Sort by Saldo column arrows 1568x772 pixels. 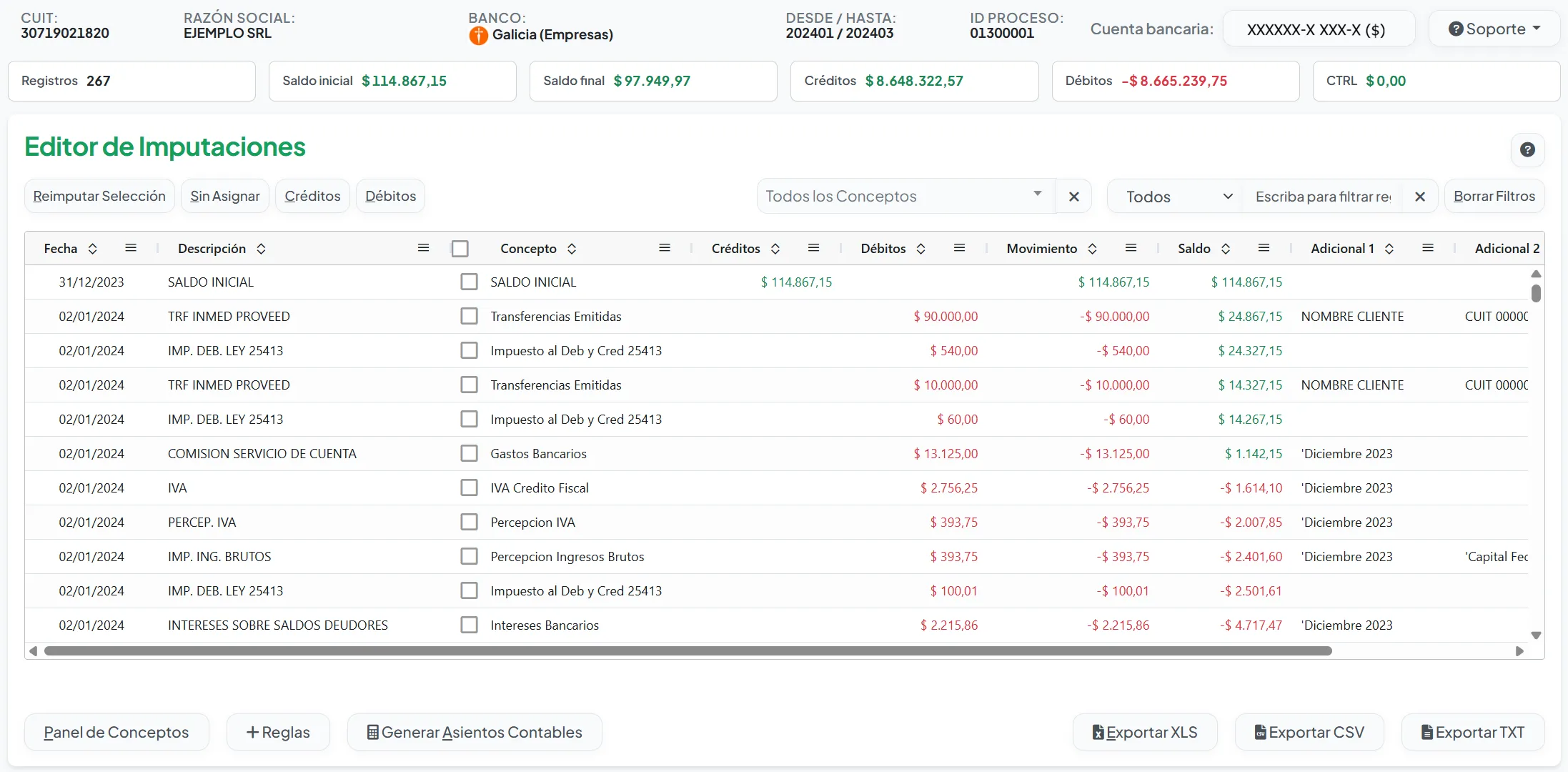click(1226, 249)
